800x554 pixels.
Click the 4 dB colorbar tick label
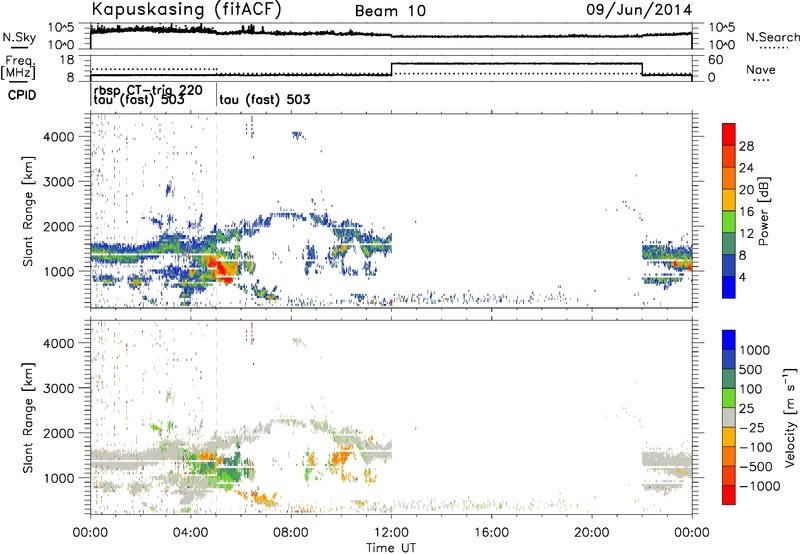(742, 277)
